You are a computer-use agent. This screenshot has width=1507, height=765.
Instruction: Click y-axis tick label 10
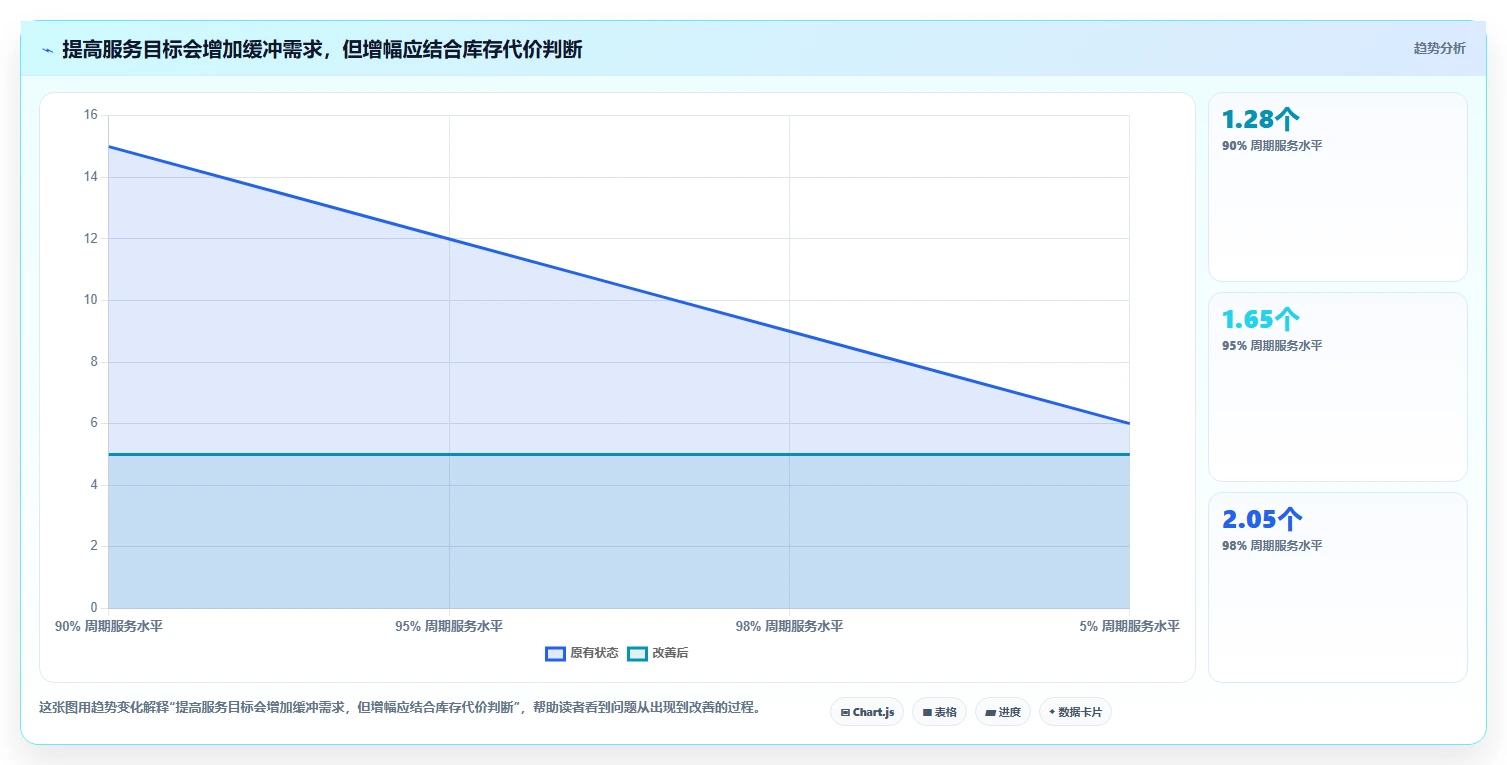point(91,300)
